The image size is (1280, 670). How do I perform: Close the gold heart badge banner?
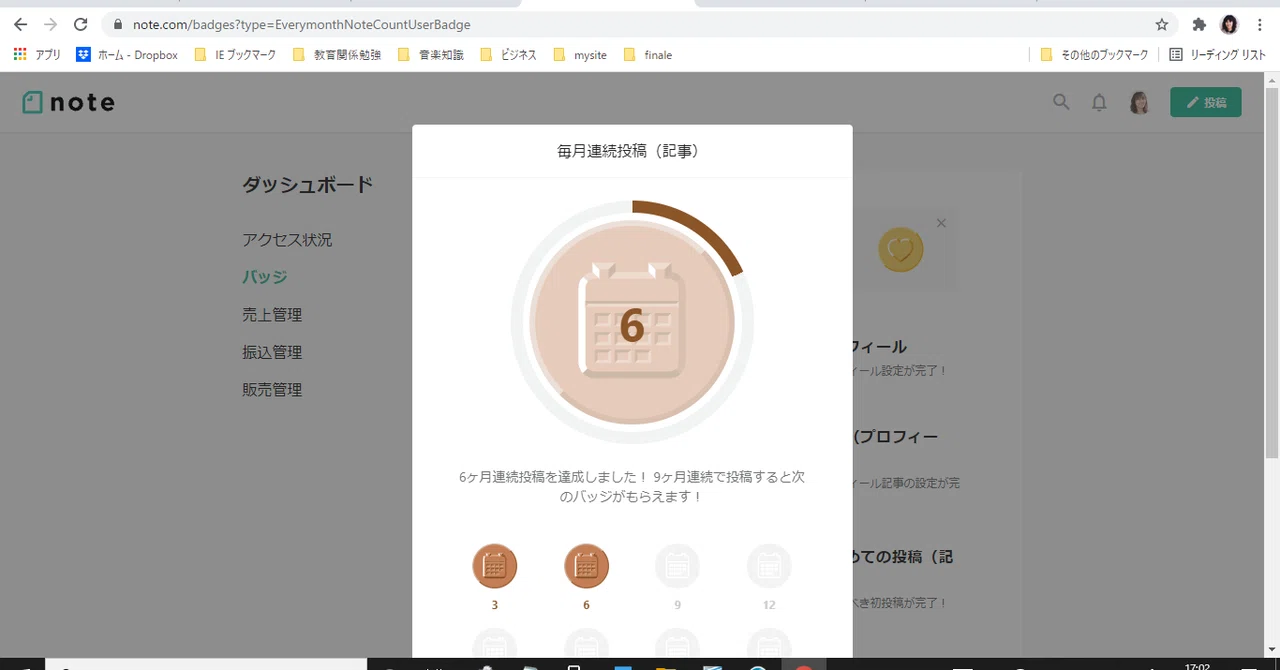pos(941,223)
